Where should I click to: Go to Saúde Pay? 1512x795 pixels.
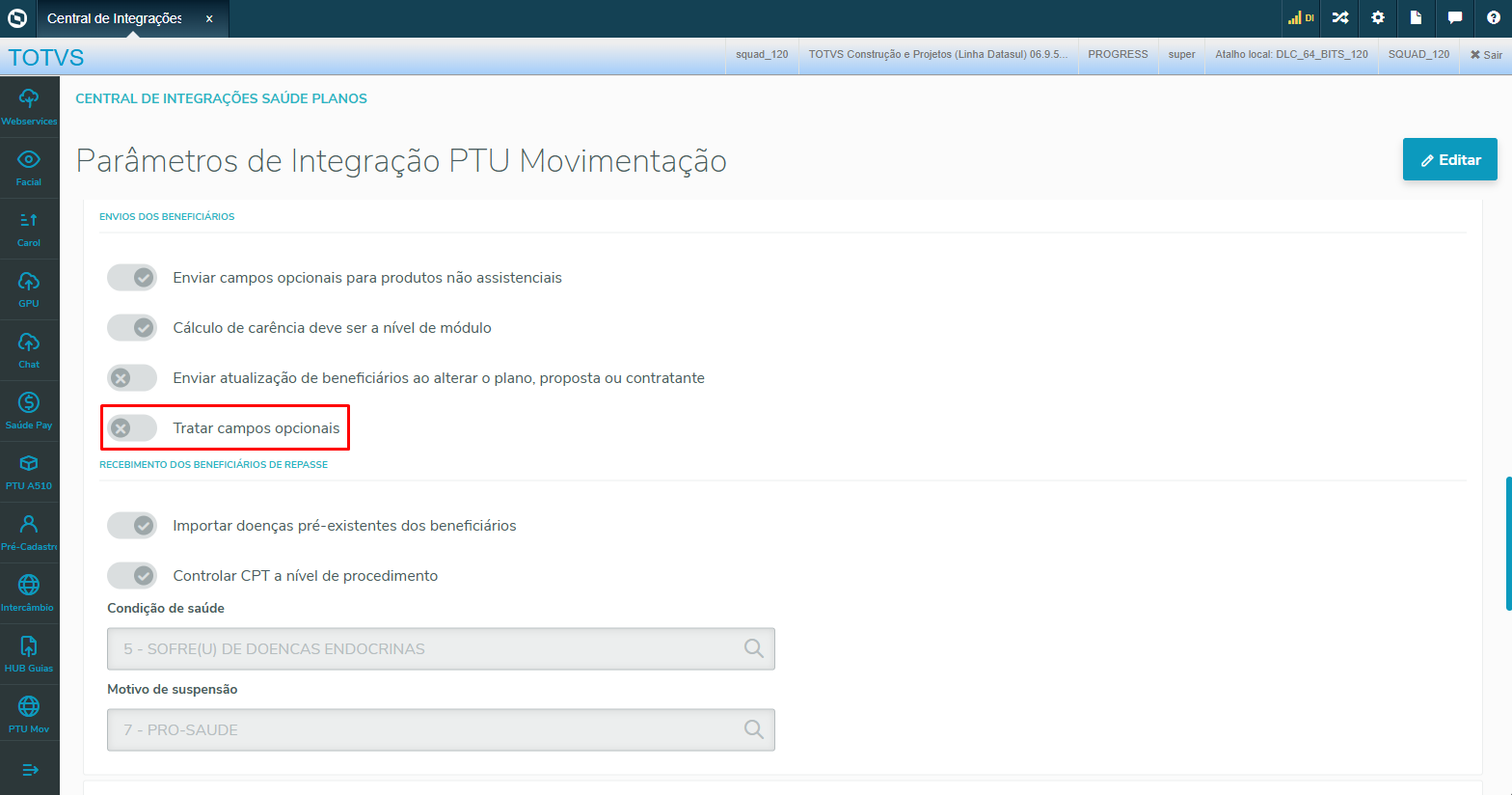point(29,411)
